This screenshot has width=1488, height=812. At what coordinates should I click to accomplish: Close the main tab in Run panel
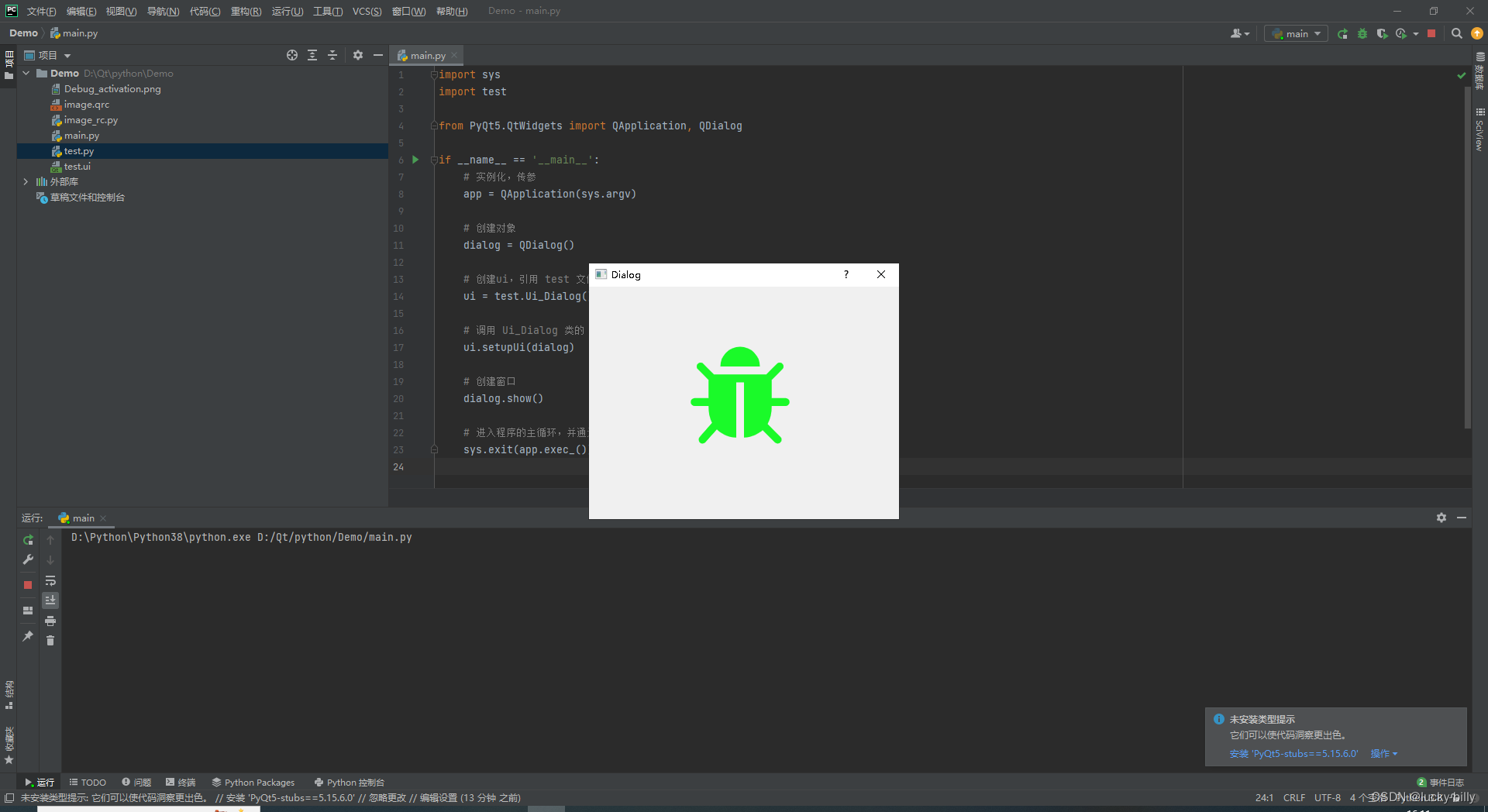click(103, 518)
